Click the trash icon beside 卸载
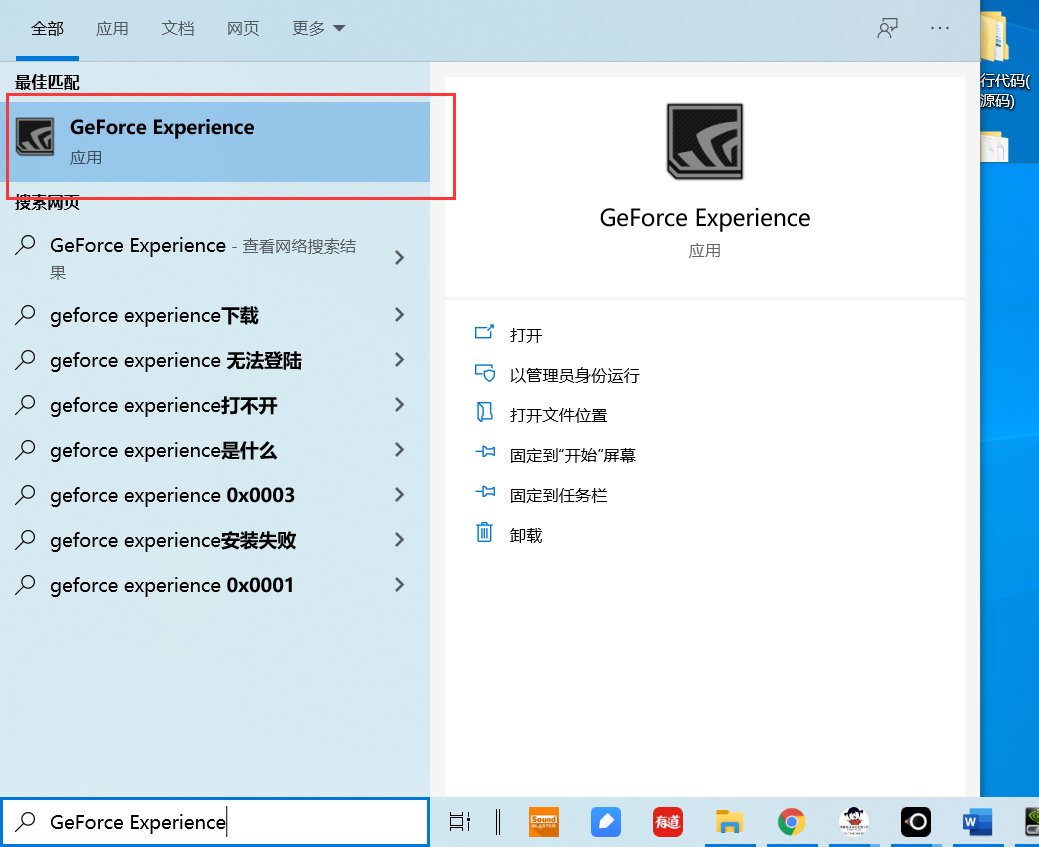 484,532
